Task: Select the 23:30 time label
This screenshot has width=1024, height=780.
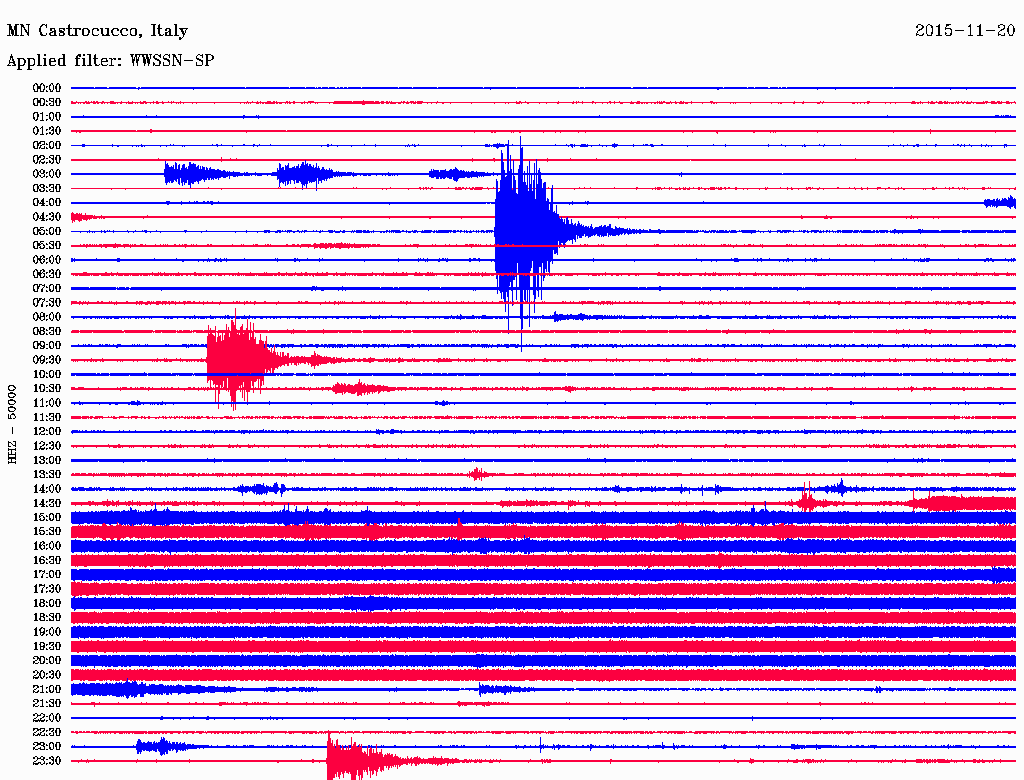Action: click(47, 761)
